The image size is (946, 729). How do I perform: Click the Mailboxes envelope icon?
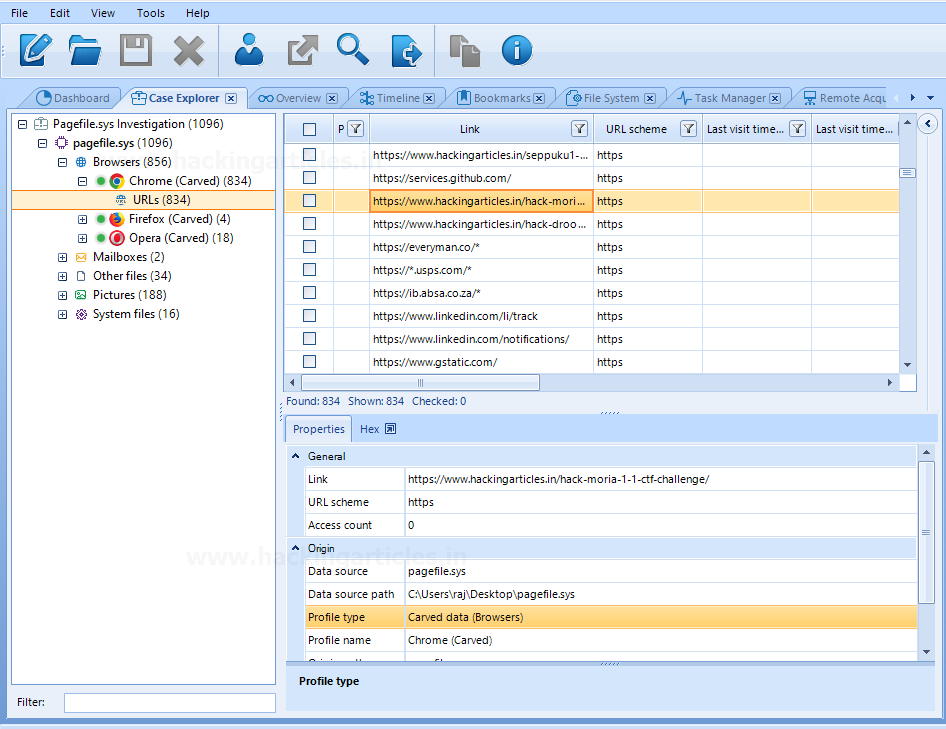point(81,258)
